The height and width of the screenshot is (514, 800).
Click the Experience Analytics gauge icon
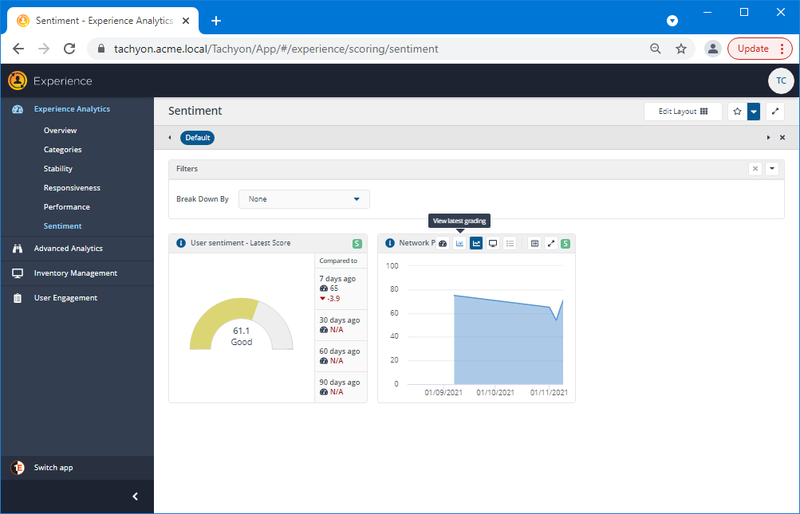click(17, 109)
